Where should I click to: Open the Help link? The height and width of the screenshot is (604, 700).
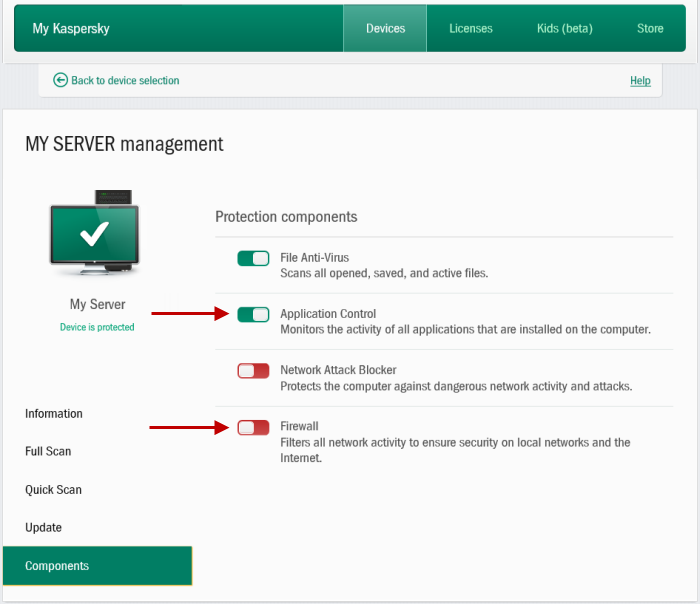coord(640,81)
